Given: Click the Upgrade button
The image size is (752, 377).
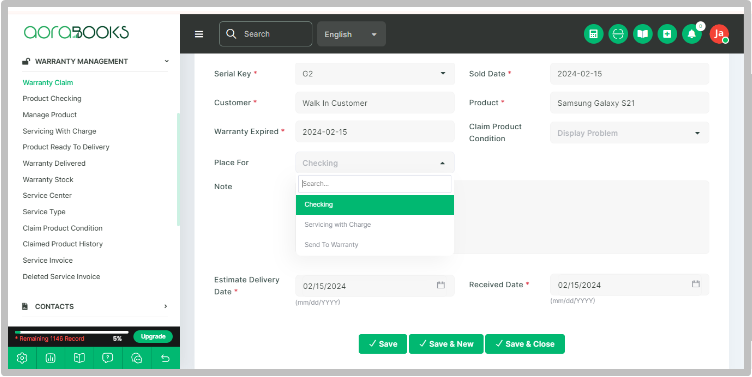Looking at the screenshot, I should tap(153, 336).
